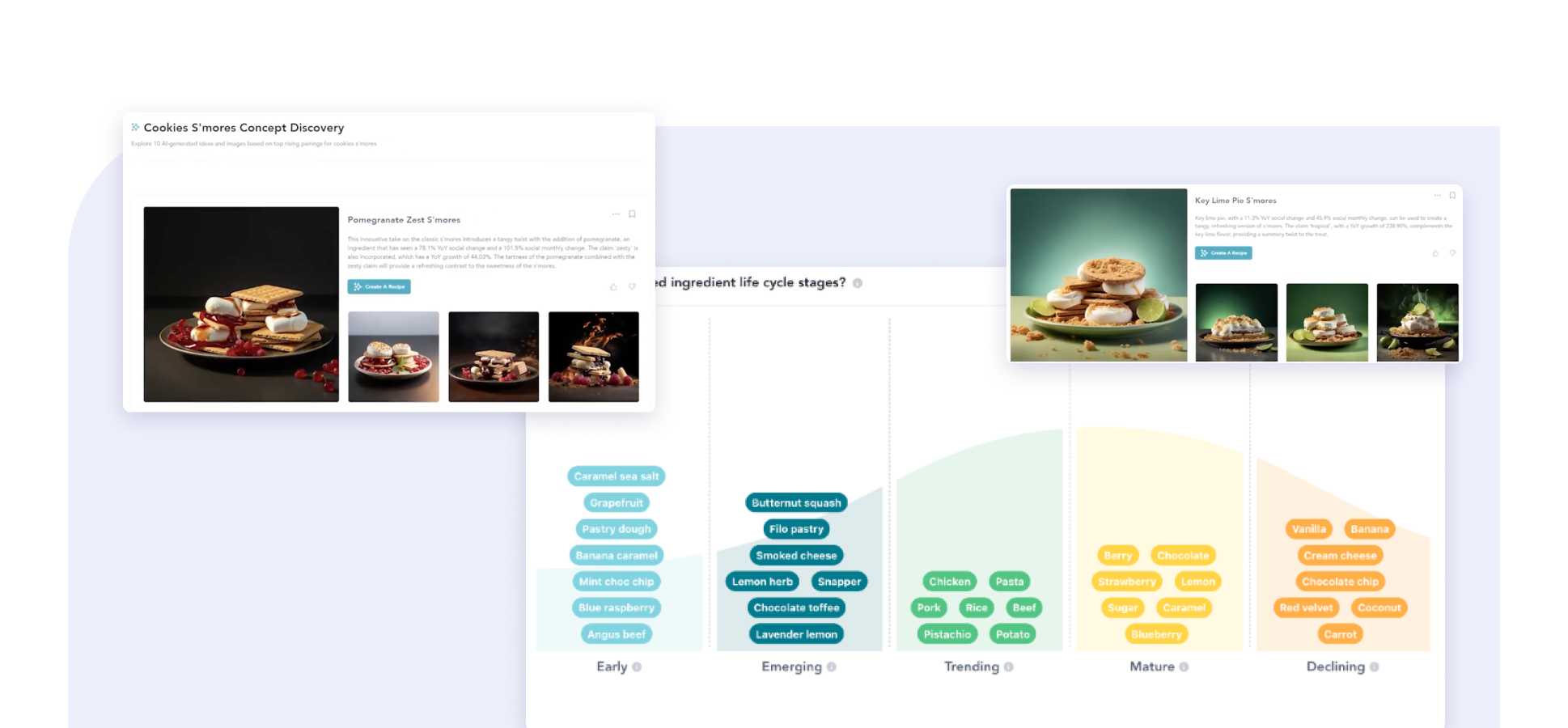Select the Grapefruit ingredient tag

click(617, 503)
